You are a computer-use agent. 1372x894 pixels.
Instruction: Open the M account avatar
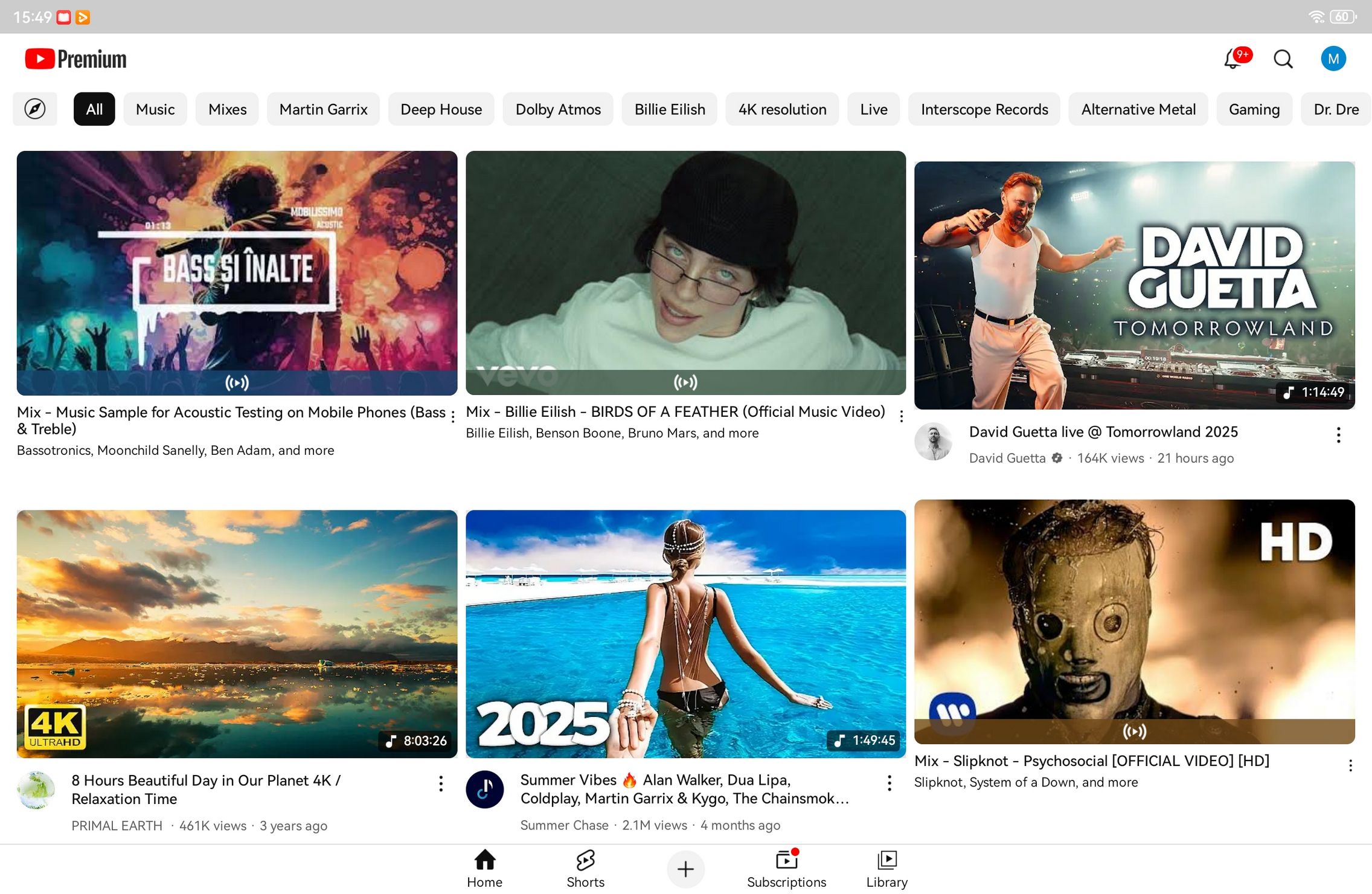tap(1333, 59)
